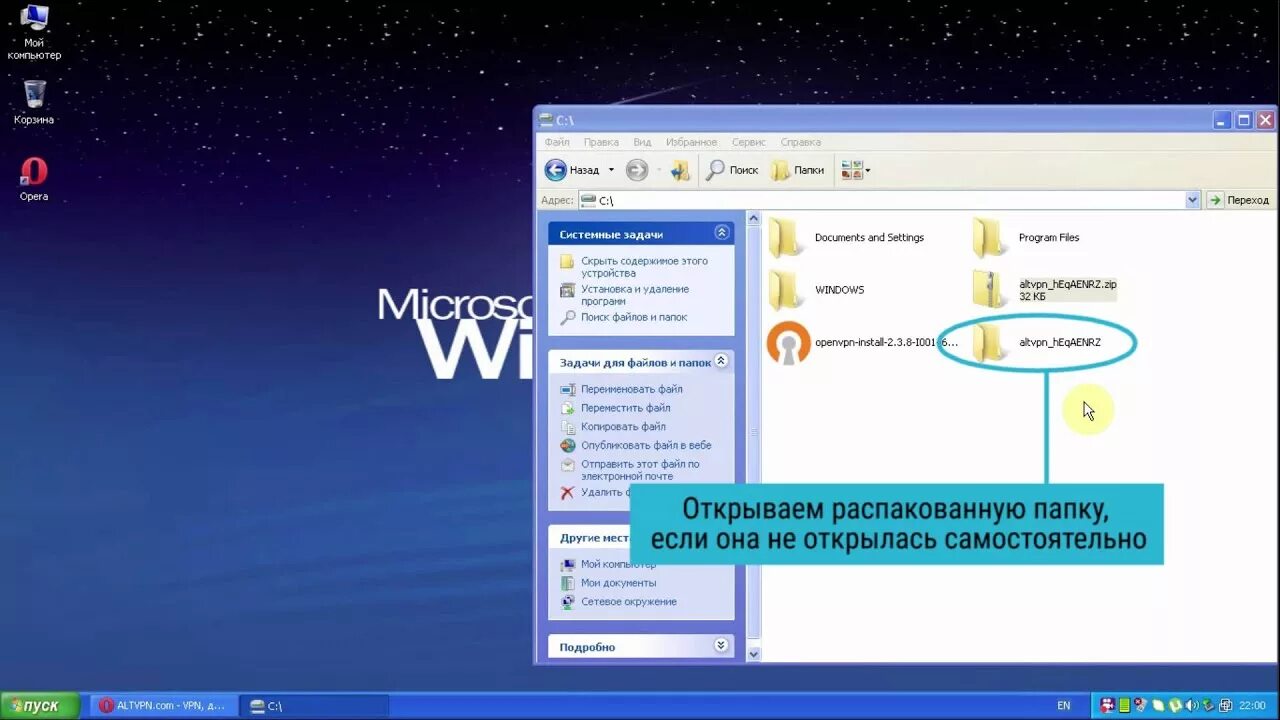
Task: Click Установка и удаление программ link
Action: point(634,295)
